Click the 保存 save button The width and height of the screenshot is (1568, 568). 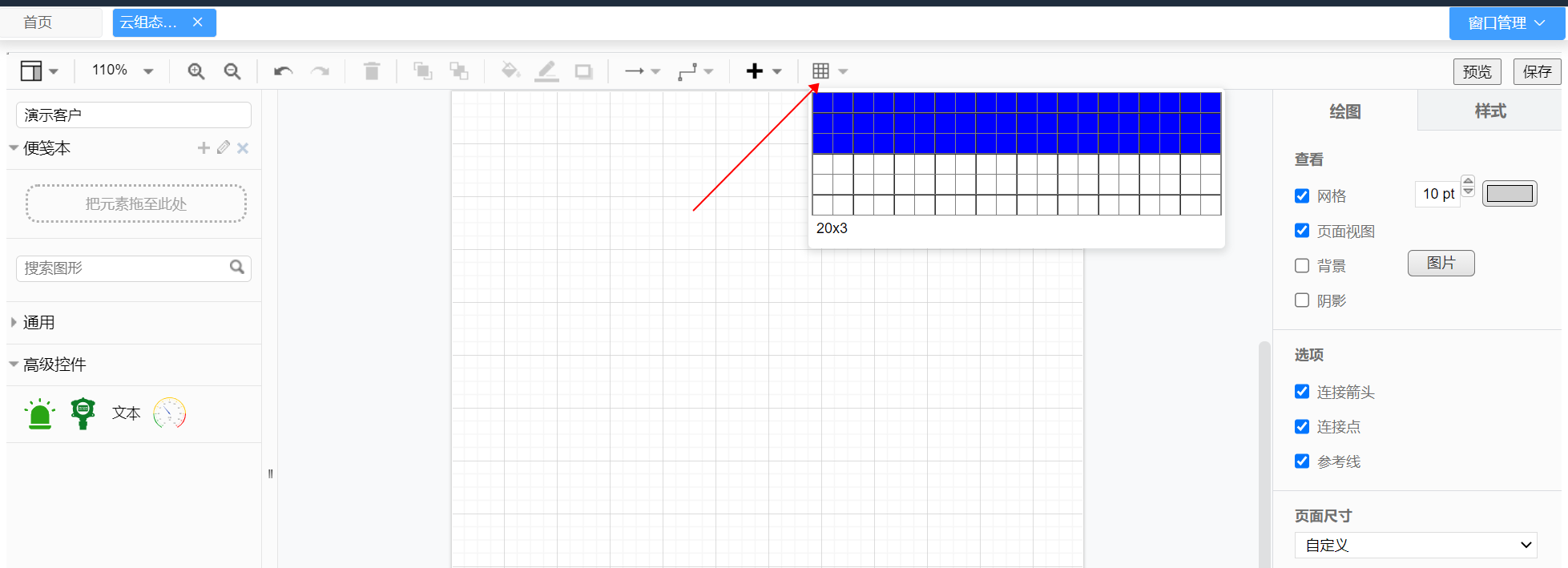1537,71
